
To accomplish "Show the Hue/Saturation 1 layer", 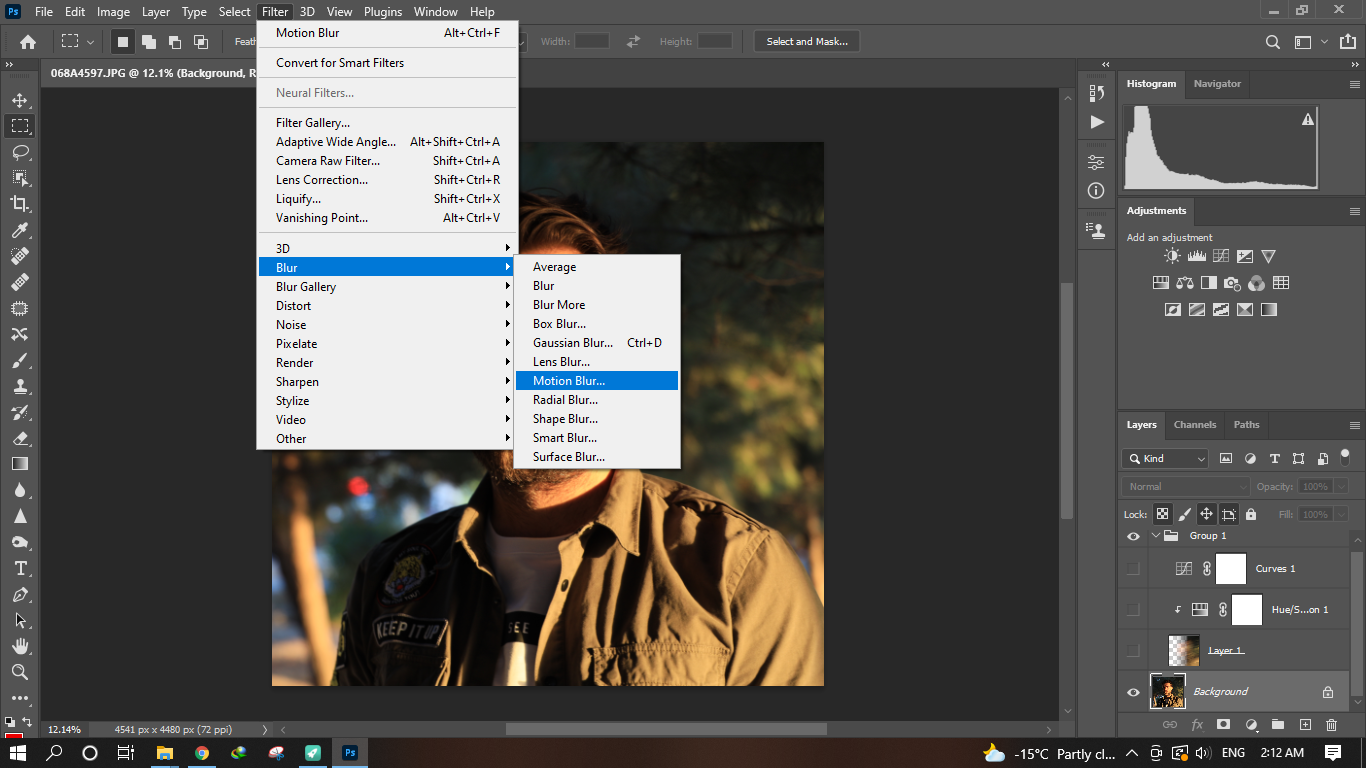I will click(1133, 610).
